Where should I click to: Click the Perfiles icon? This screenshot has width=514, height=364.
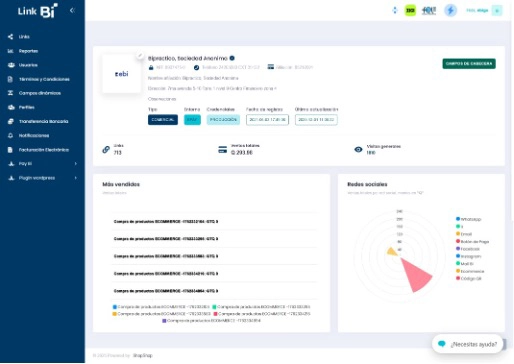[x=11, y=107]
